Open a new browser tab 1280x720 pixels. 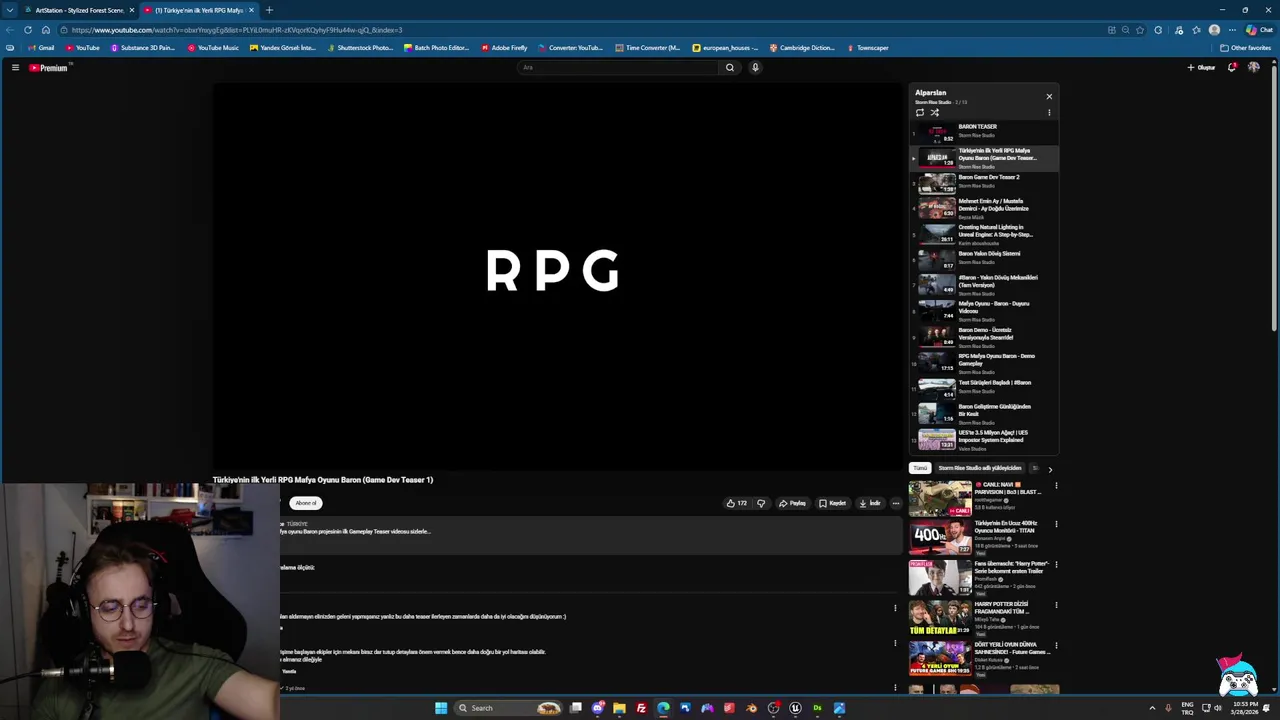[x=269, y=10]
